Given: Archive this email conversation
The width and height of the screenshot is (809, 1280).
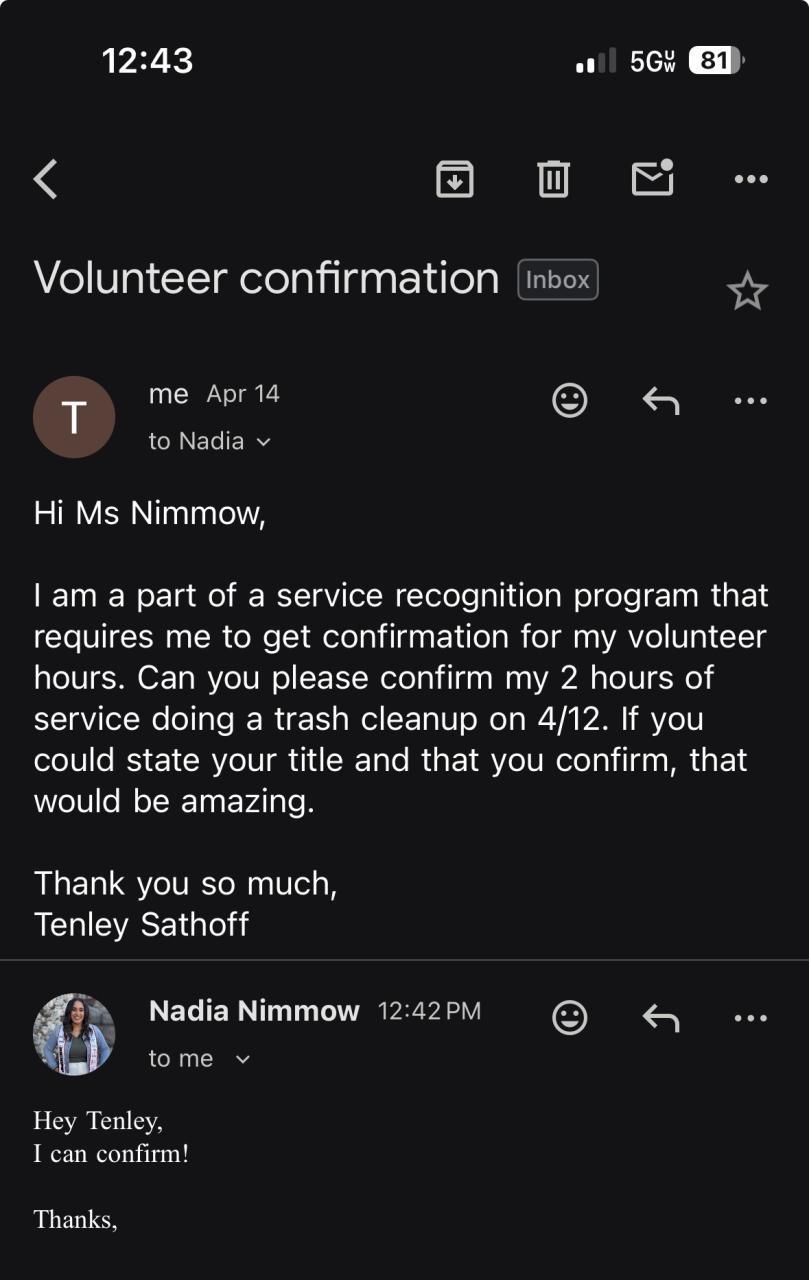Looking at the screenshot, I should click(x=455, y=180).
